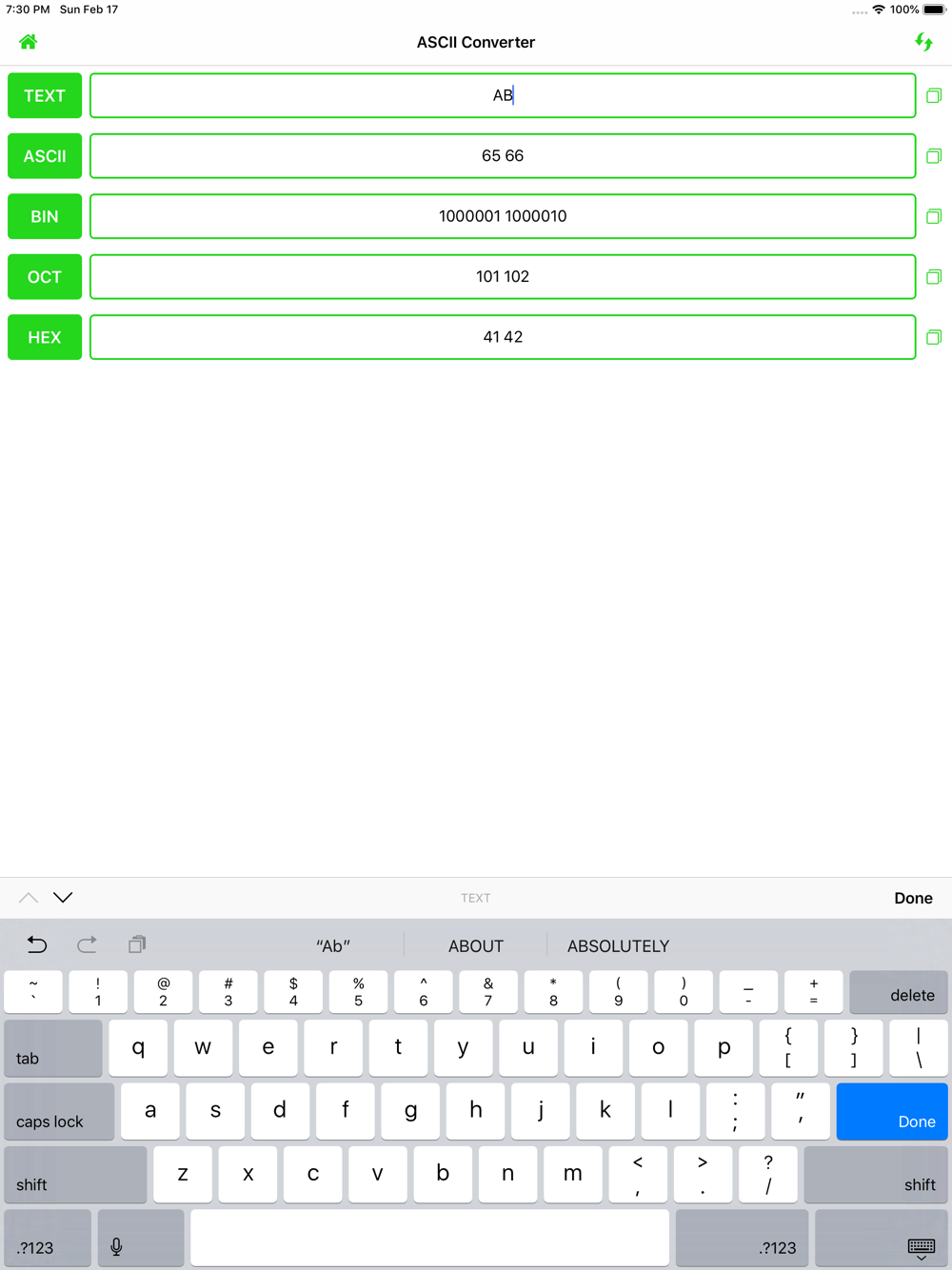Focus the OCT input showing 101 102

503,277
